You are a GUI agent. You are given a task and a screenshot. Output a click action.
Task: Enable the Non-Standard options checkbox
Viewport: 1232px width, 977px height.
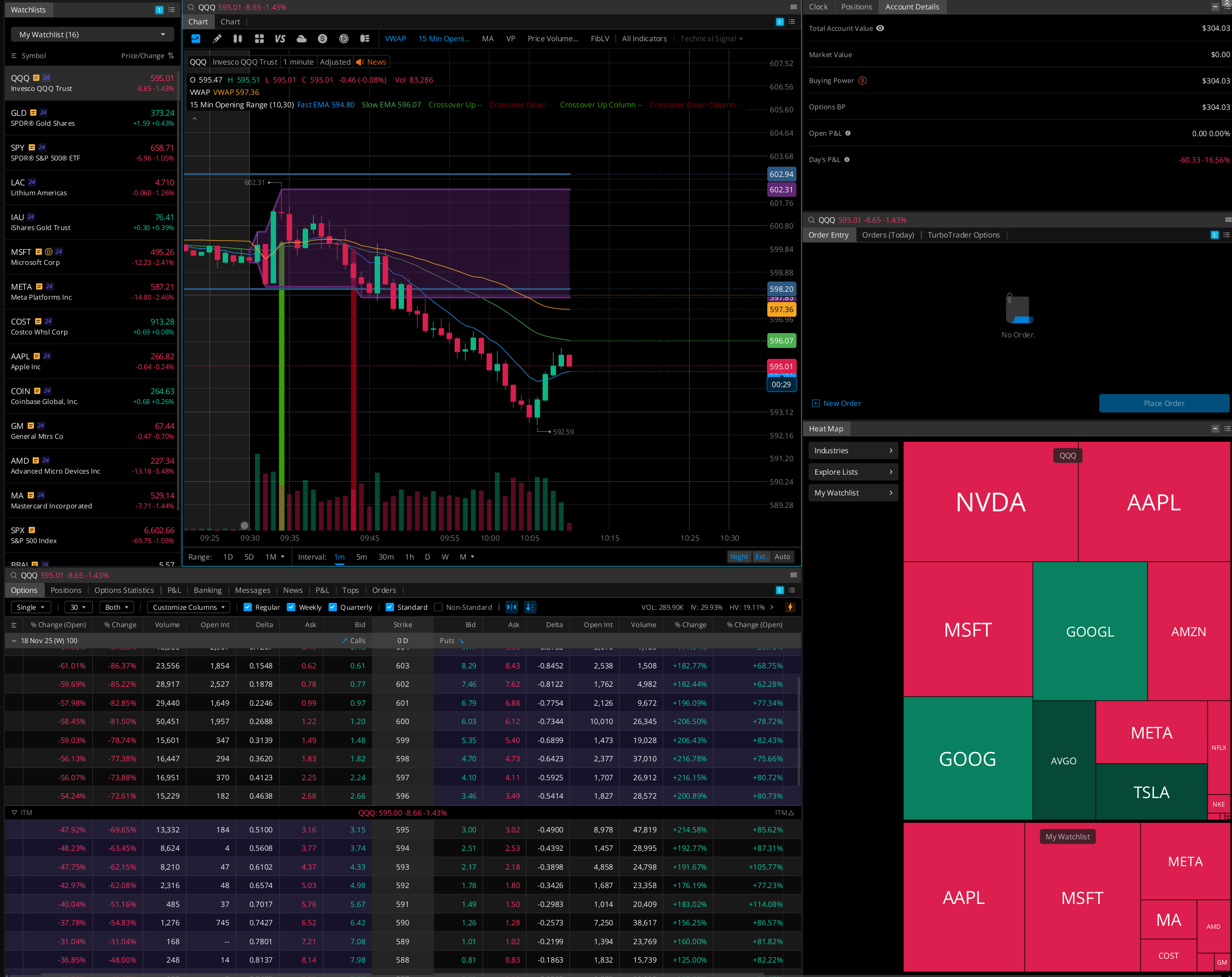tap(438, 607)
